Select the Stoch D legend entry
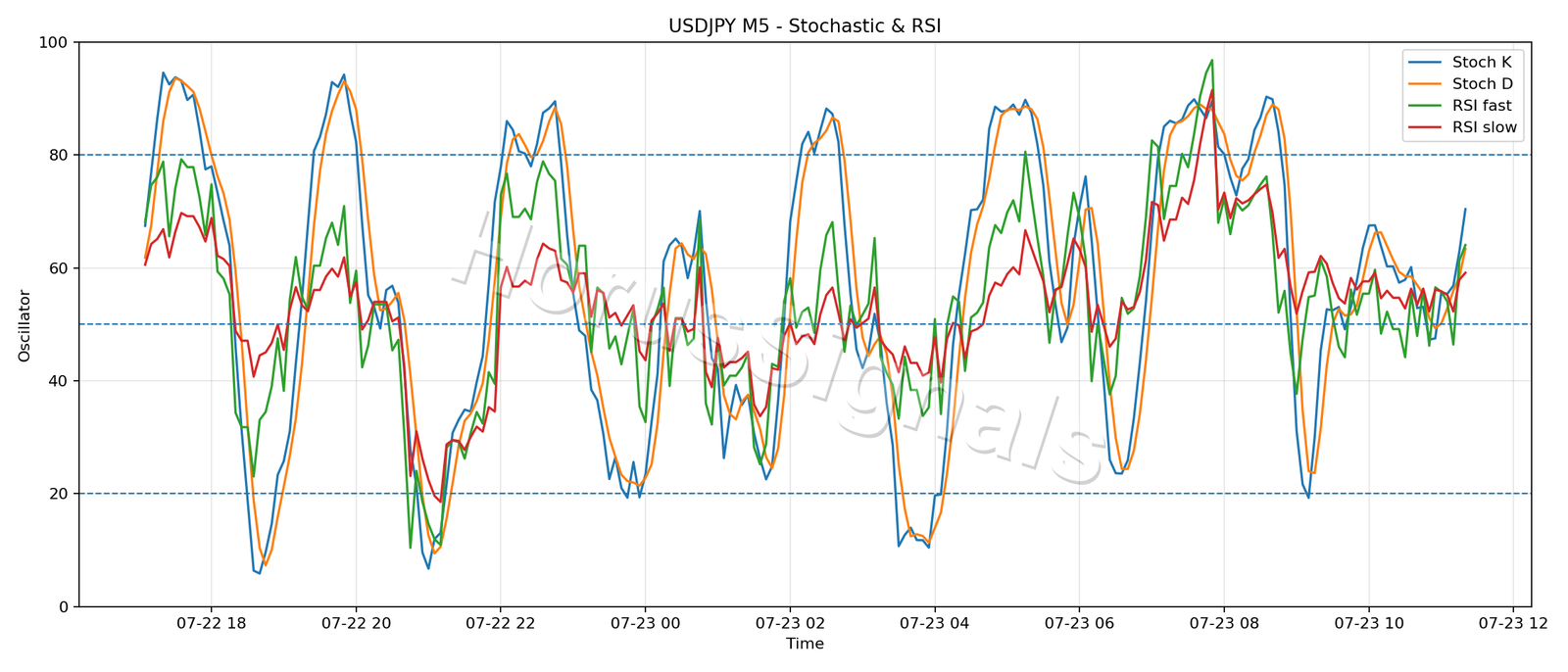 point(1461,84)
